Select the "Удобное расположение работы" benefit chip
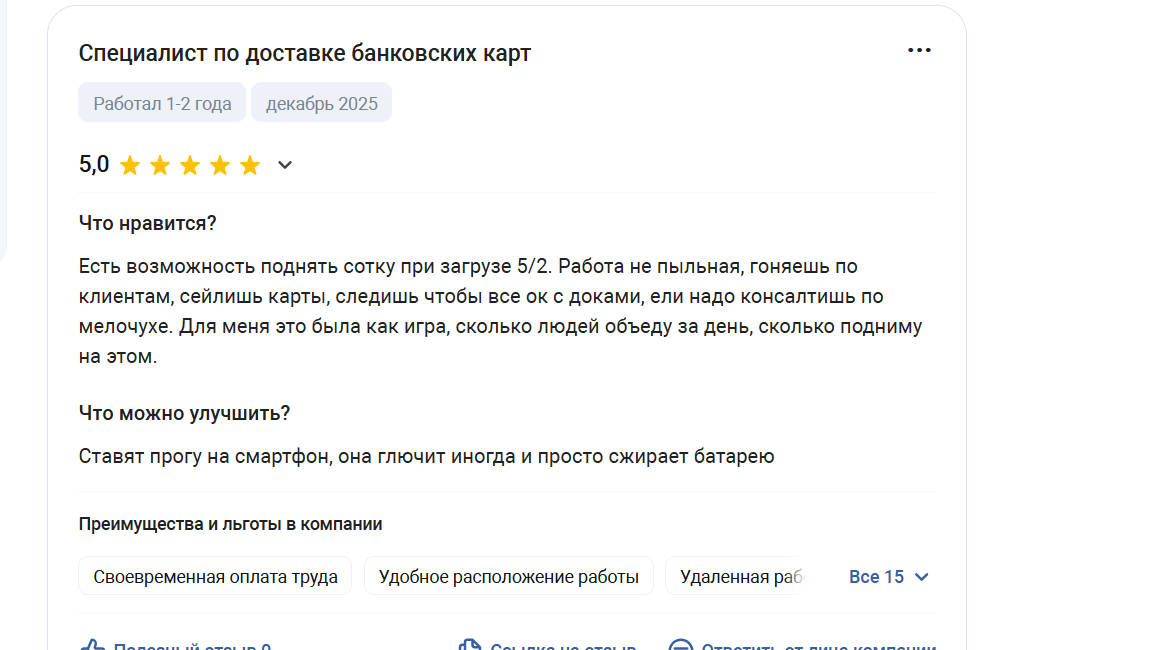The height and width of the screenshot is (650, 1162). tap(508, 577)
